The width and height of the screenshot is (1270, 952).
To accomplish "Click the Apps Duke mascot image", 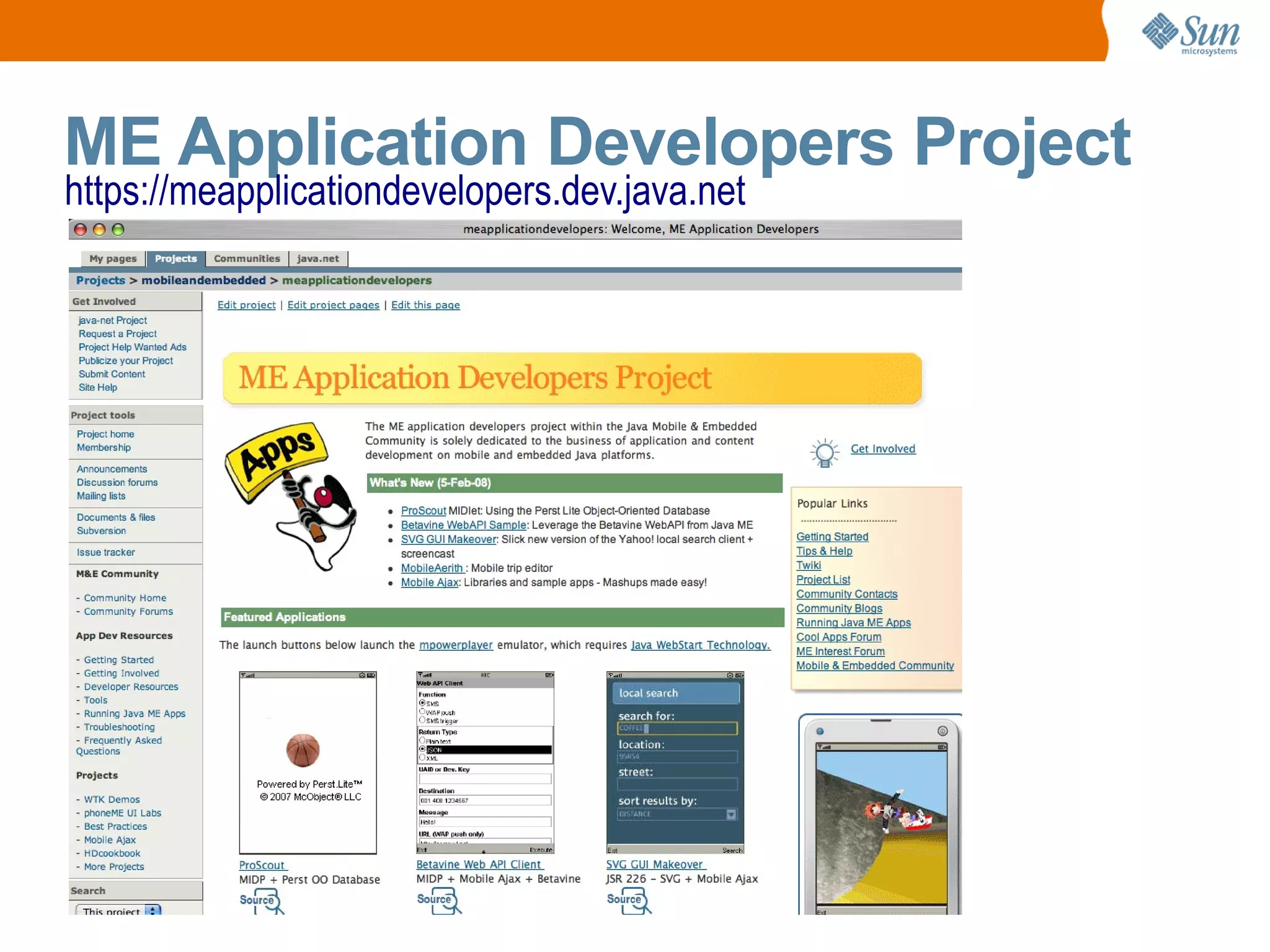I will tap(290, 496).
